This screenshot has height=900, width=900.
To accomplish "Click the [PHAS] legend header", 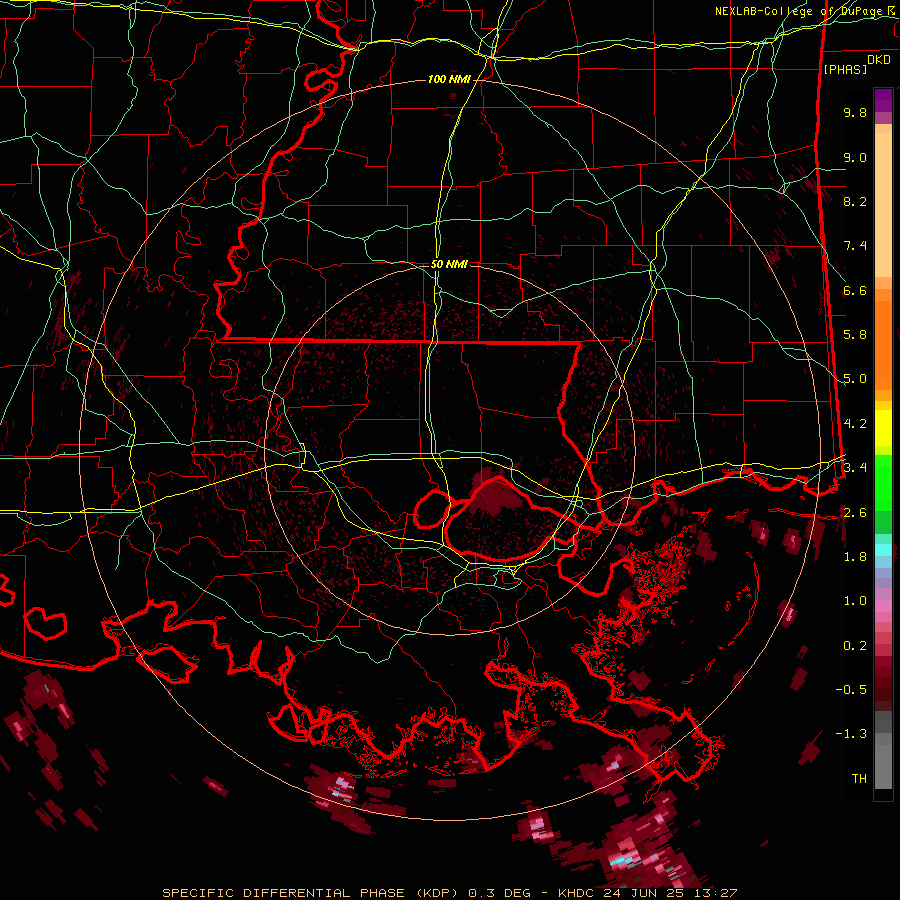I will coord(845,69).
